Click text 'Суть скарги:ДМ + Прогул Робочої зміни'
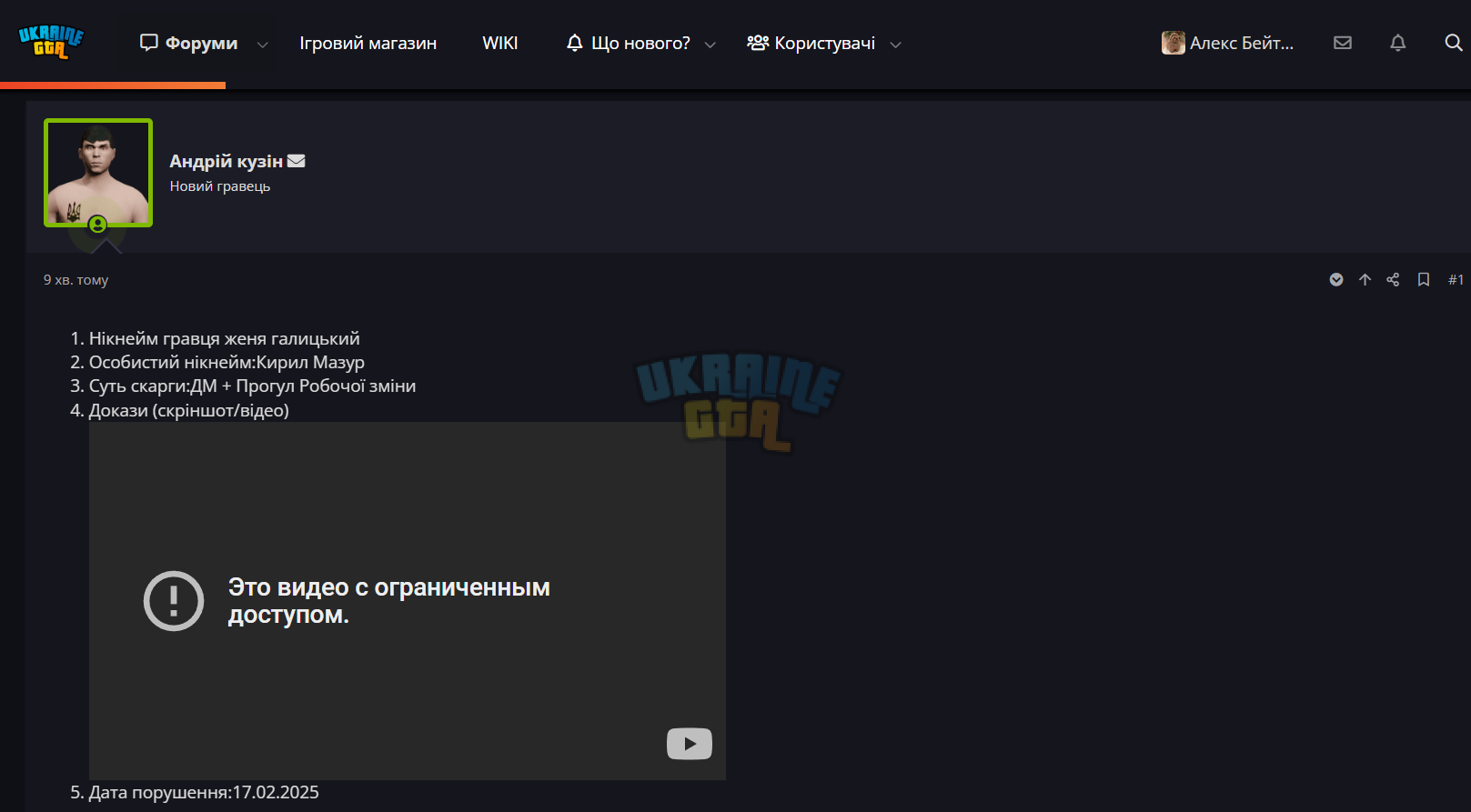The width and height of the screenshot is (1471, 812). tap(252, 386)
